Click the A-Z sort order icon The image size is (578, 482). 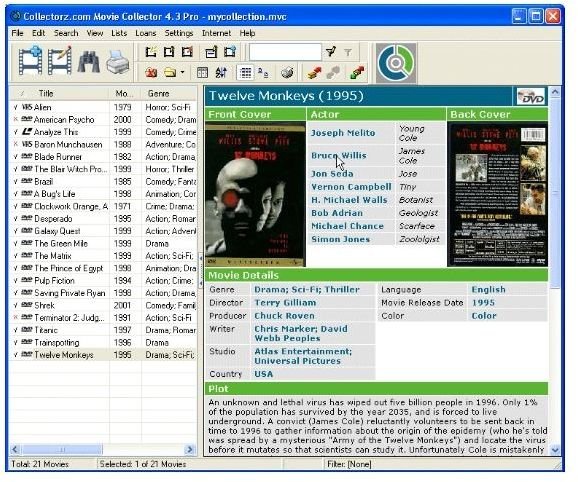[221, 73]
